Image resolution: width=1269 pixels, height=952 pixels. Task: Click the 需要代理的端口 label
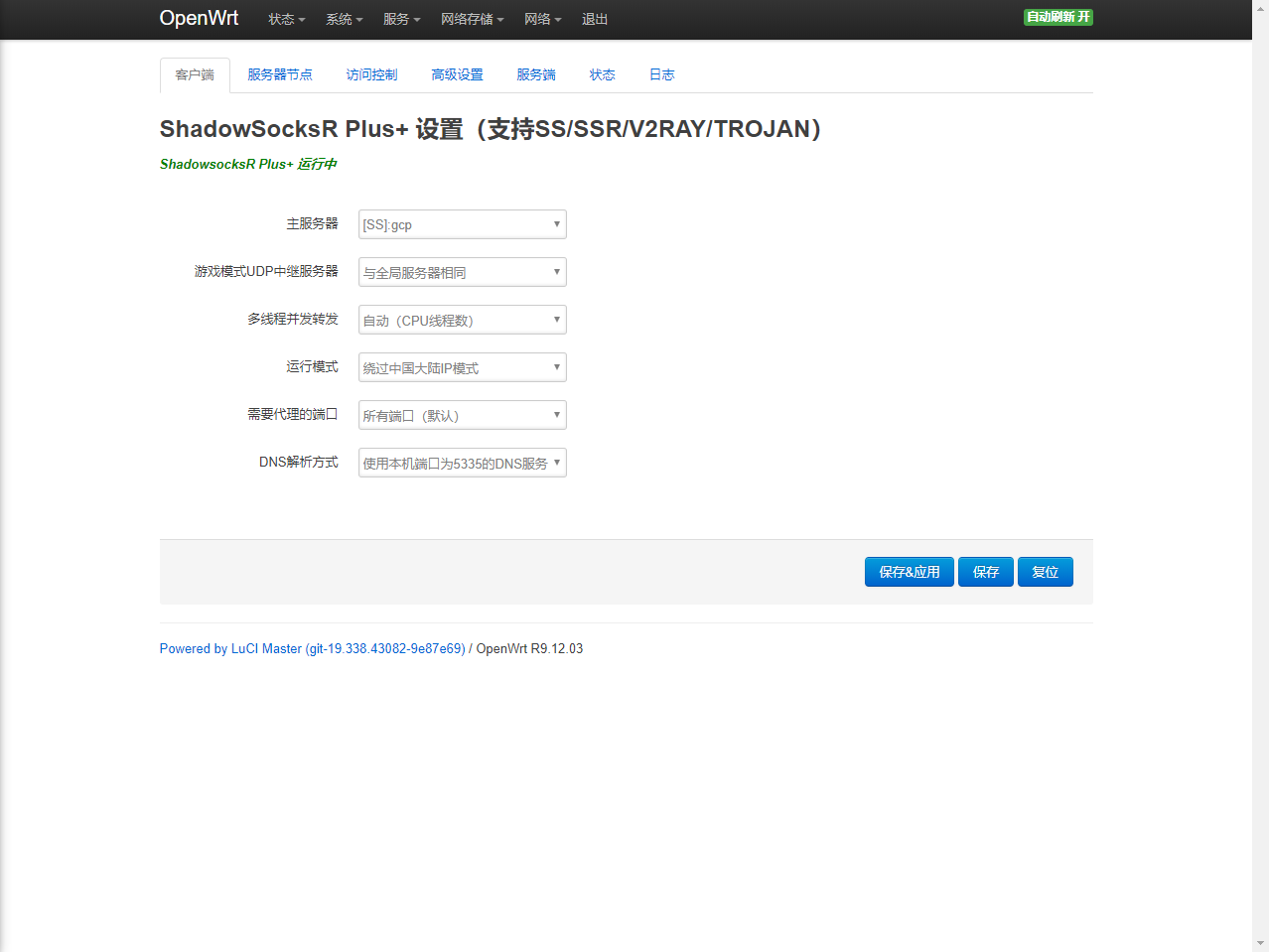[293, 414]
